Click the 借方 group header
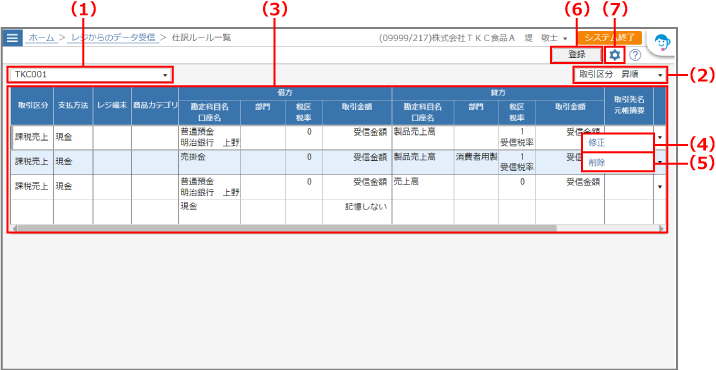Image resolution: width=716 pixels, height=370 pixels. [x=285, y=93]
